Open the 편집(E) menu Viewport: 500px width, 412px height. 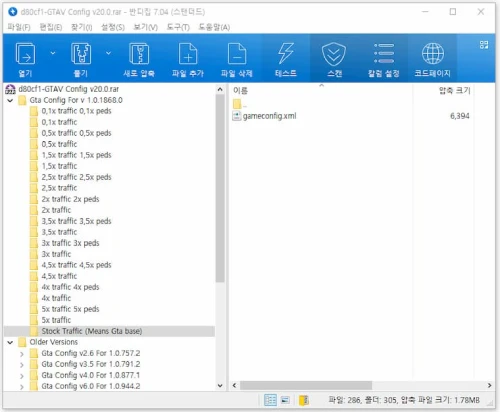click(x=51, y=27)
